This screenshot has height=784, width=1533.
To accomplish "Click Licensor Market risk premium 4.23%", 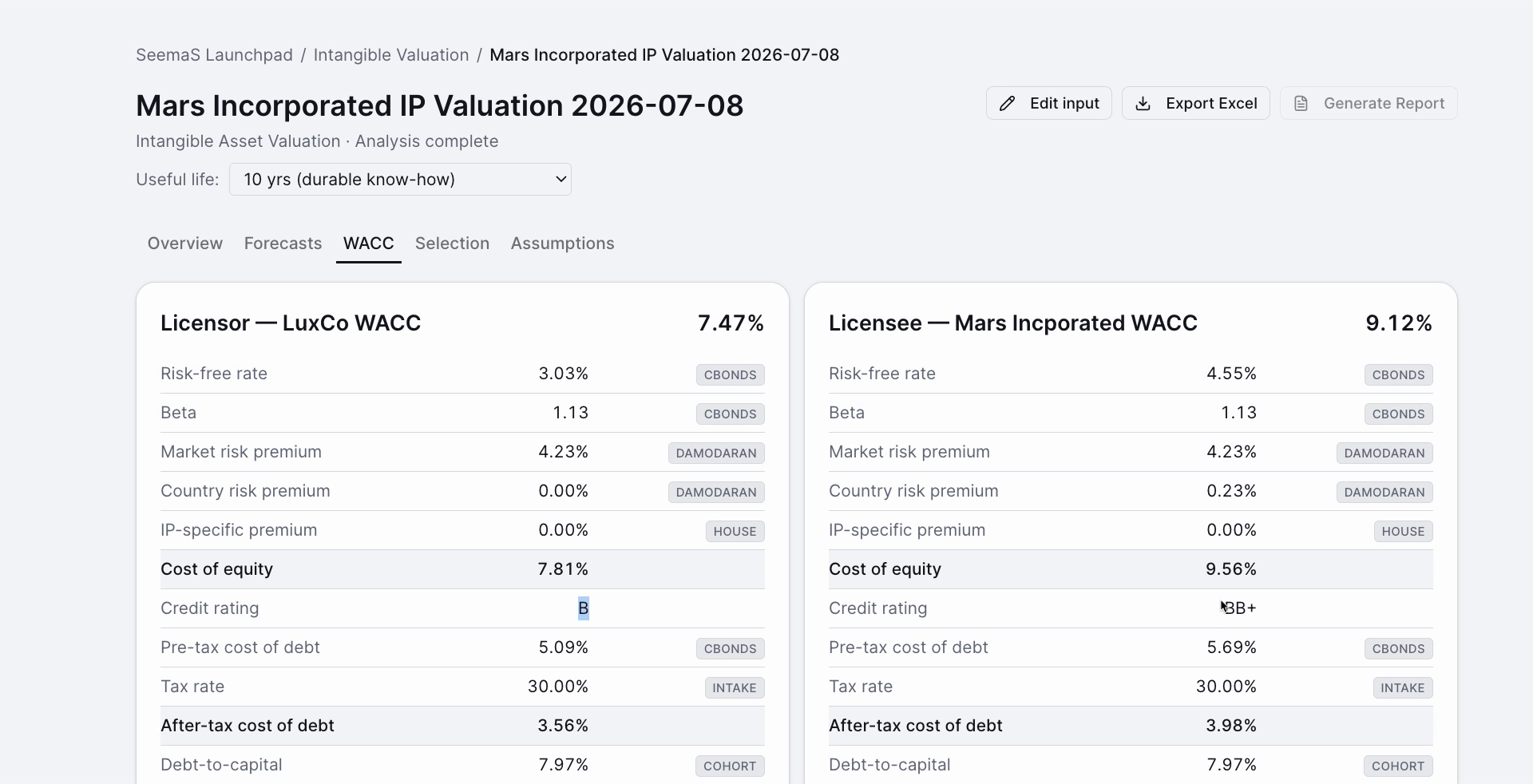I will point(563,452).
